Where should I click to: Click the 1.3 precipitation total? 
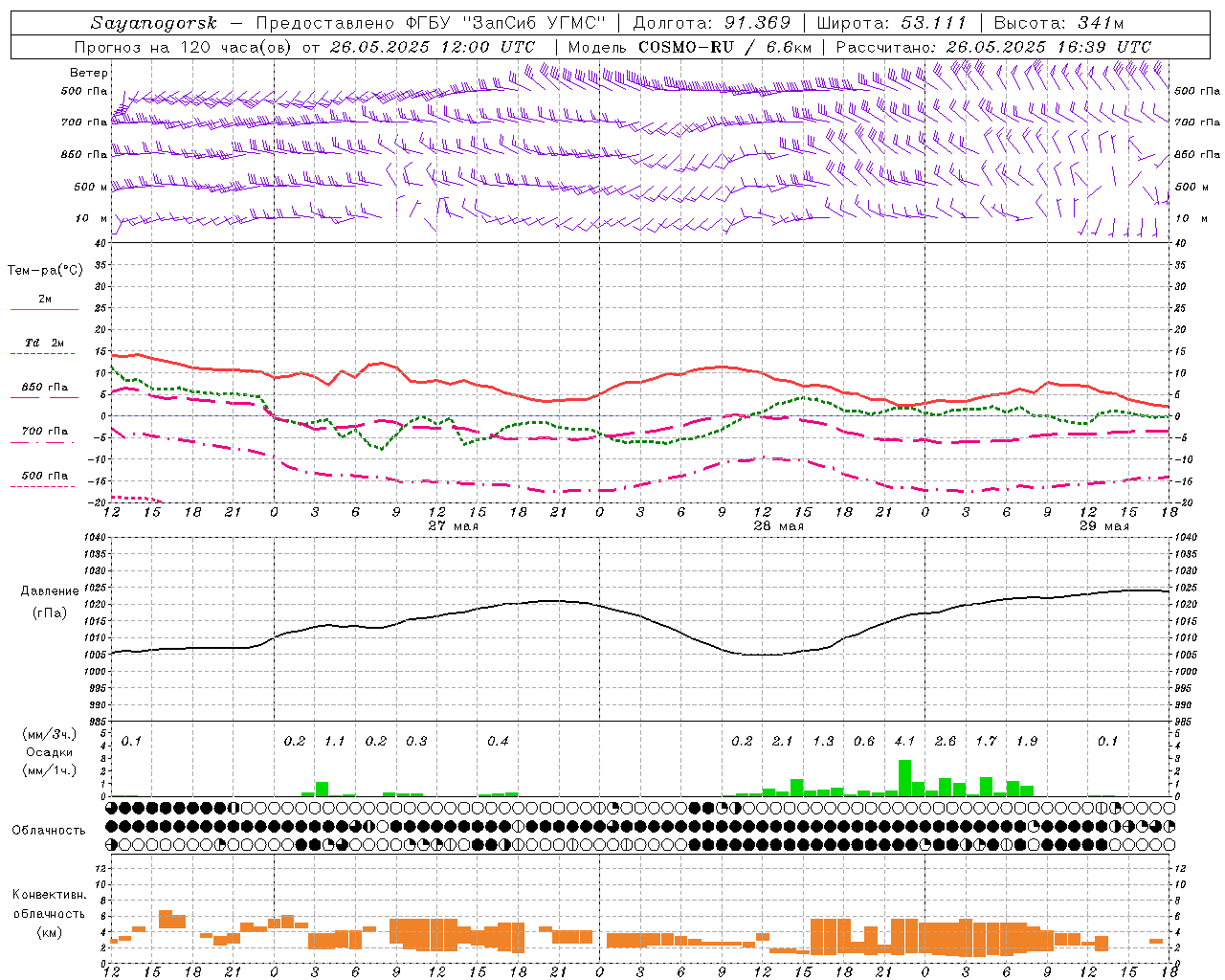coord(823,742)
